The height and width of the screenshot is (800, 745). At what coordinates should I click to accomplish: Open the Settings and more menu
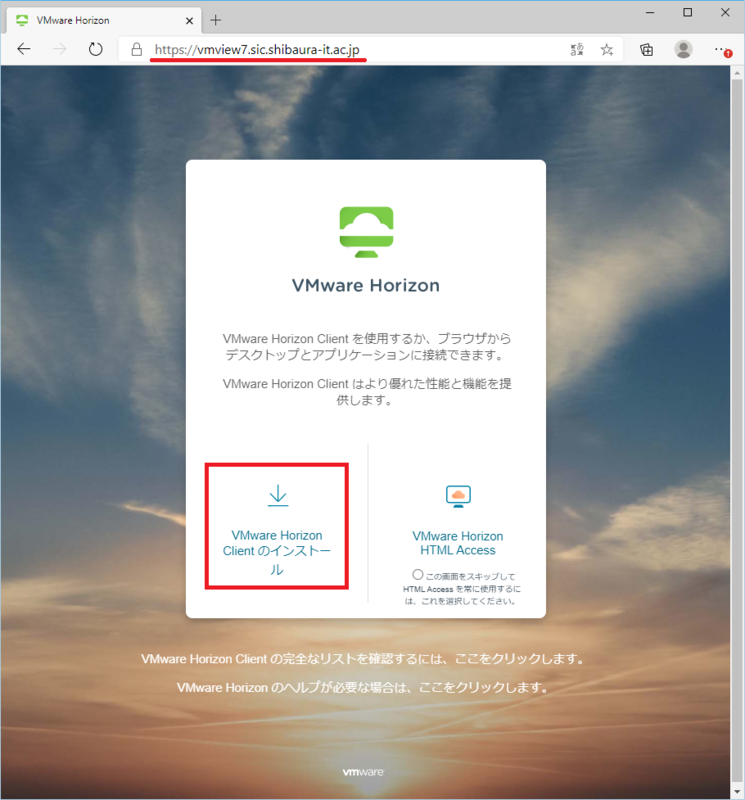tap(722, 50)
